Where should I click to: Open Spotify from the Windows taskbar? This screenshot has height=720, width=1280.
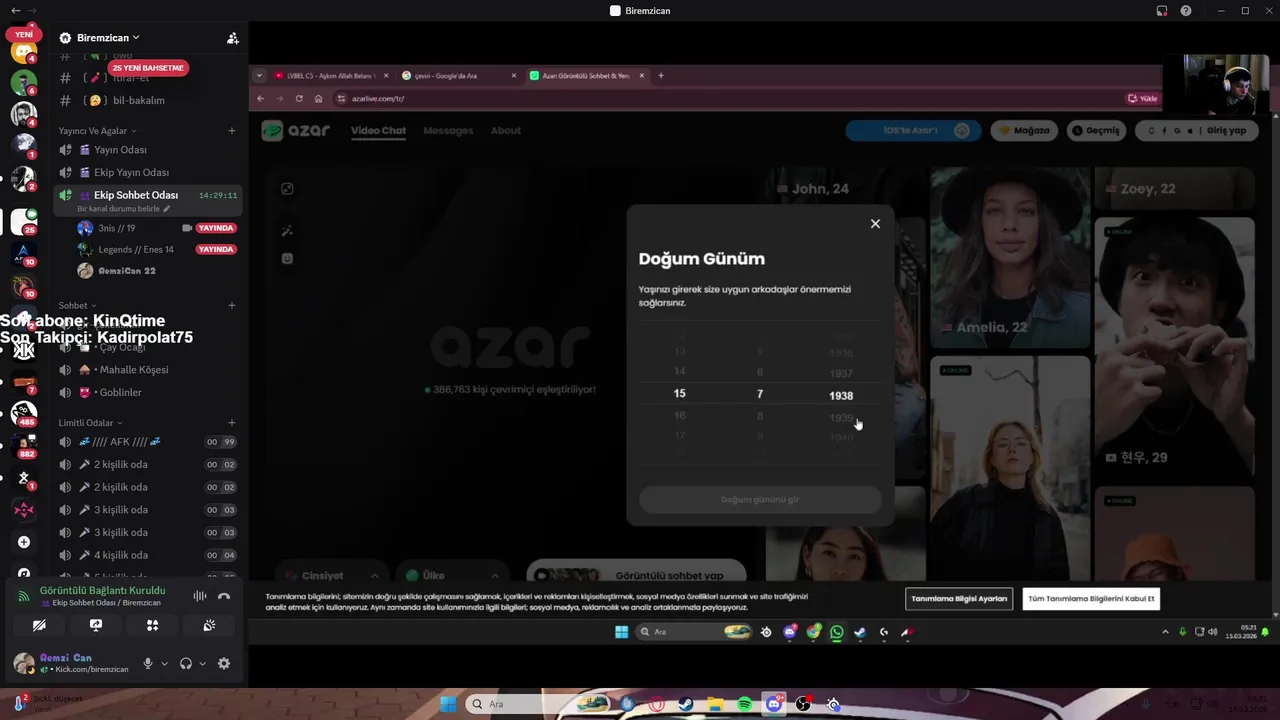745,705
